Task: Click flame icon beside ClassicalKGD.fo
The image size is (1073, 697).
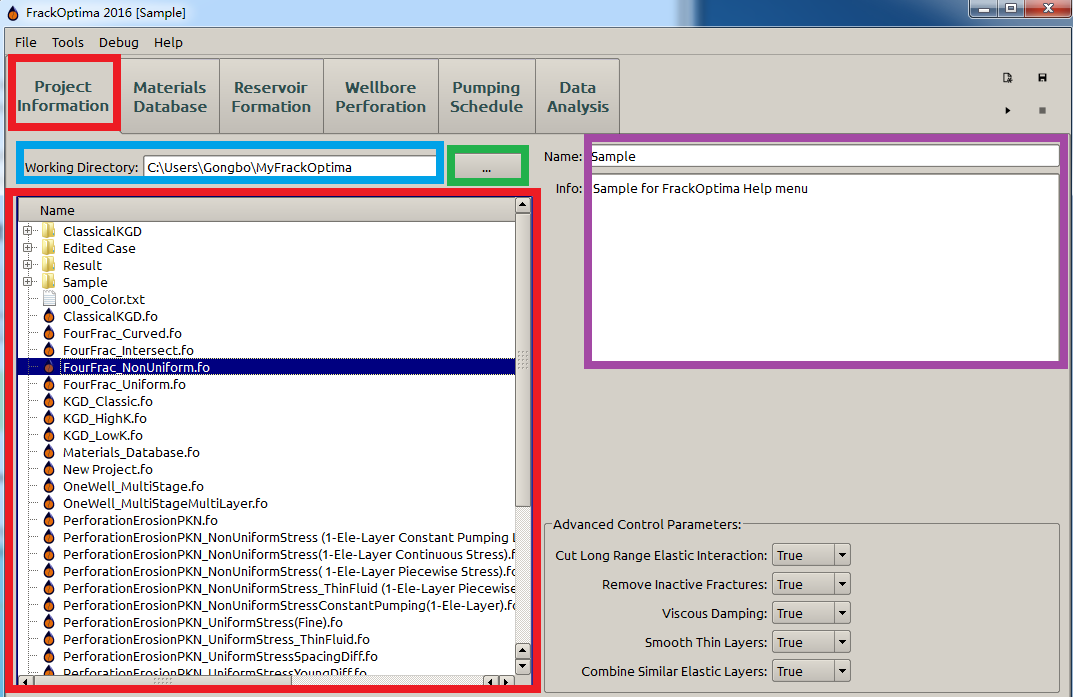Action: pos(49,316)
